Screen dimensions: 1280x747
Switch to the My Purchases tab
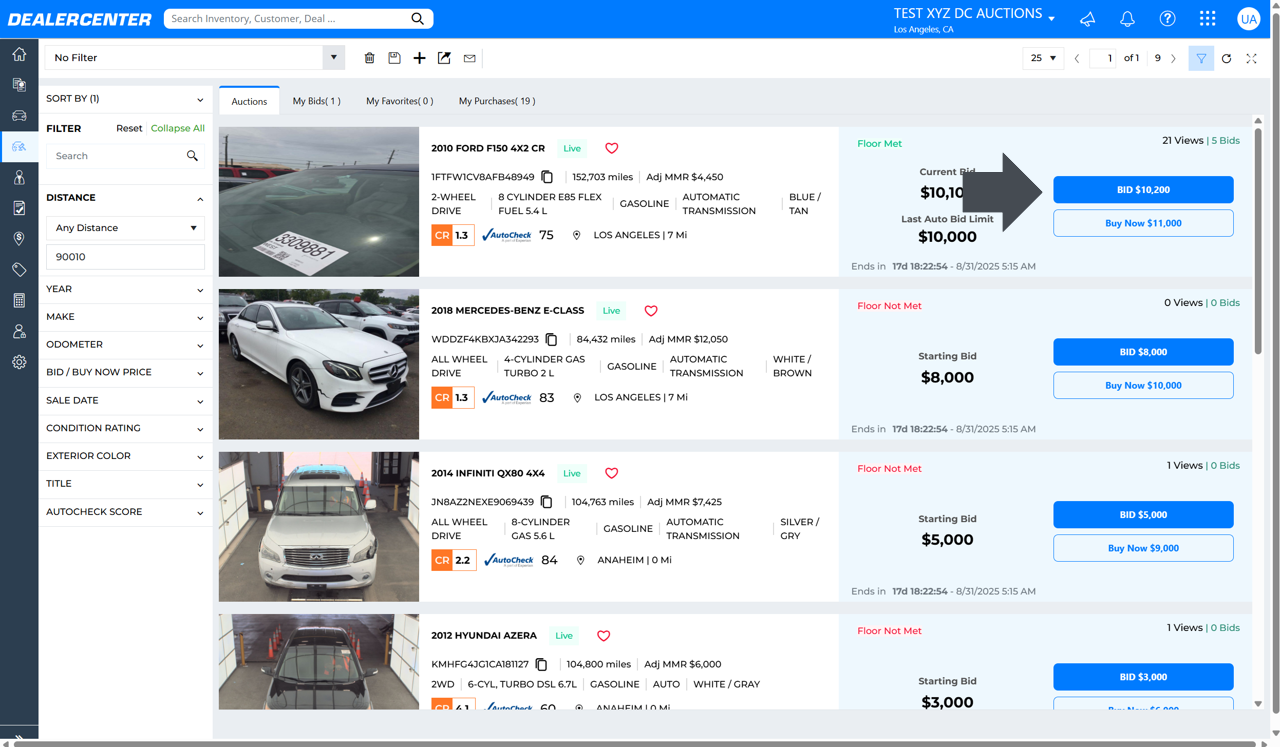496,101
